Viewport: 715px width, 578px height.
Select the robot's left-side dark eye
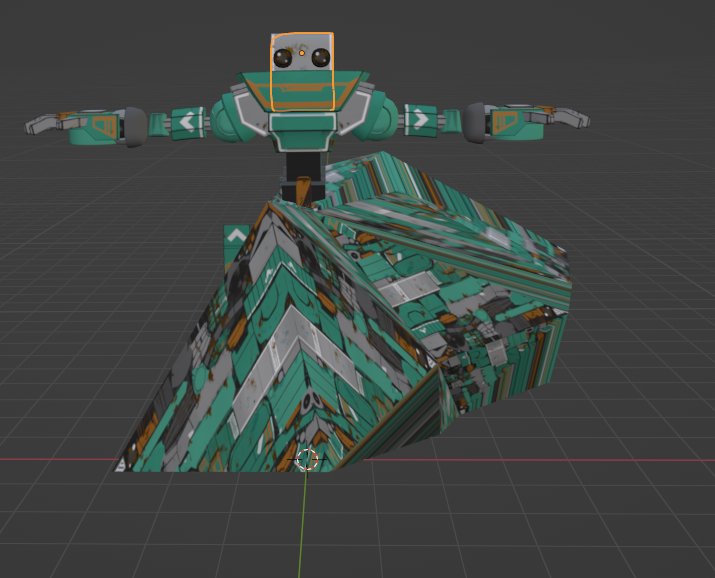tap(283, 59)
